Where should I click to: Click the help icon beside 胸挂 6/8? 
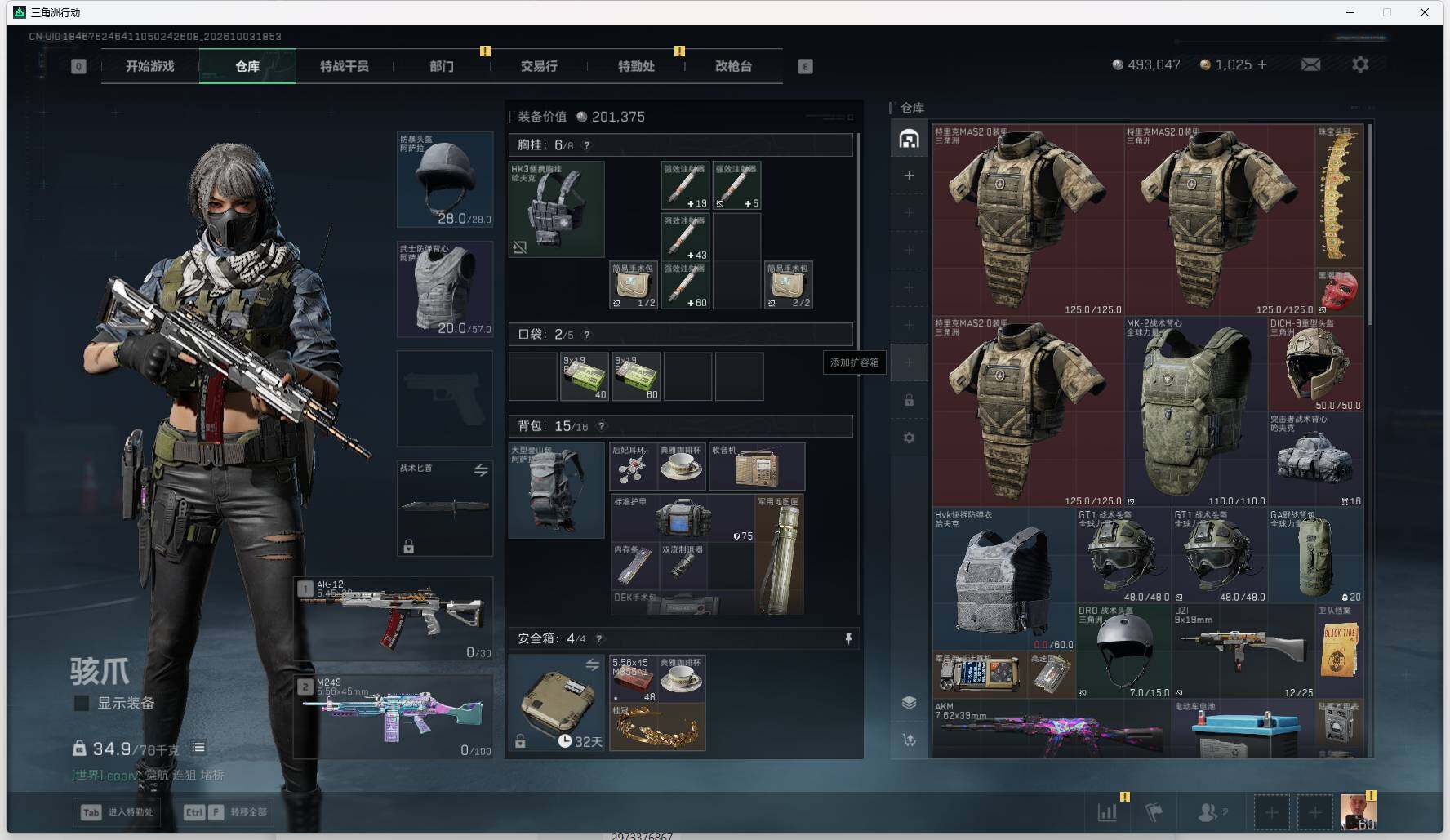tap(586, 145)
